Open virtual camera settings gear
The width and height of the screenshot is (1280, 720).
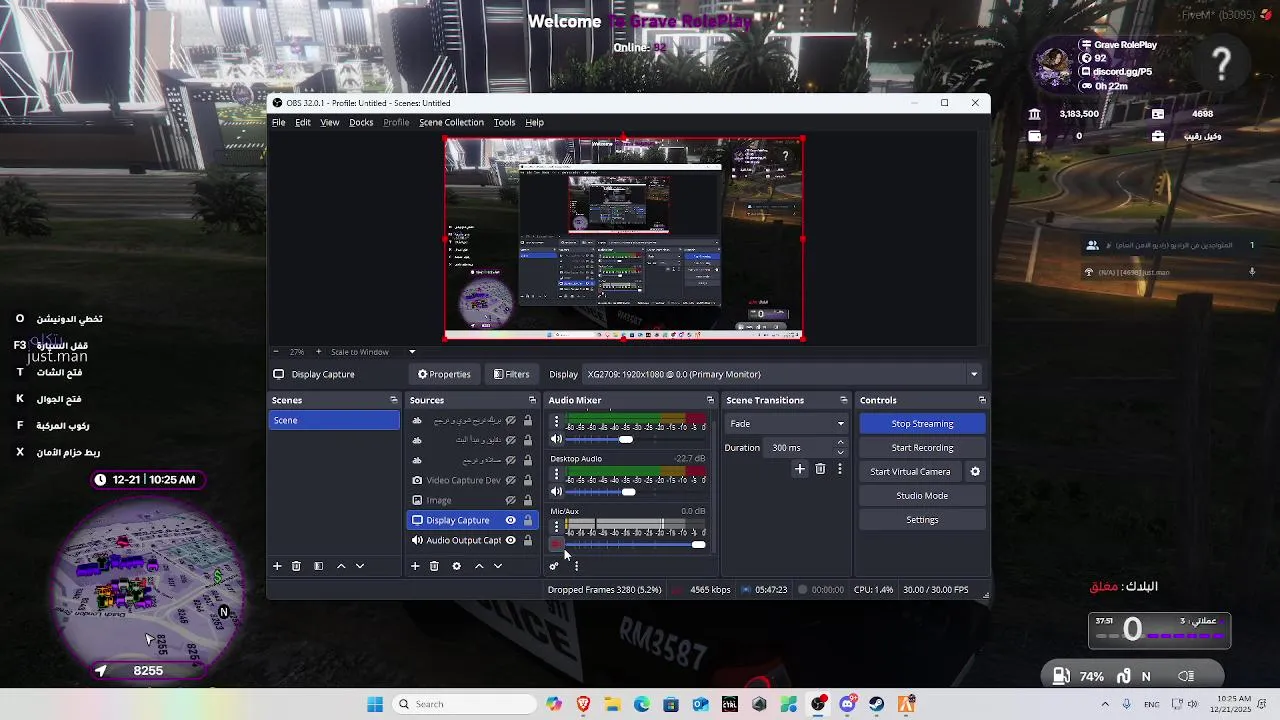pos(975,472)
